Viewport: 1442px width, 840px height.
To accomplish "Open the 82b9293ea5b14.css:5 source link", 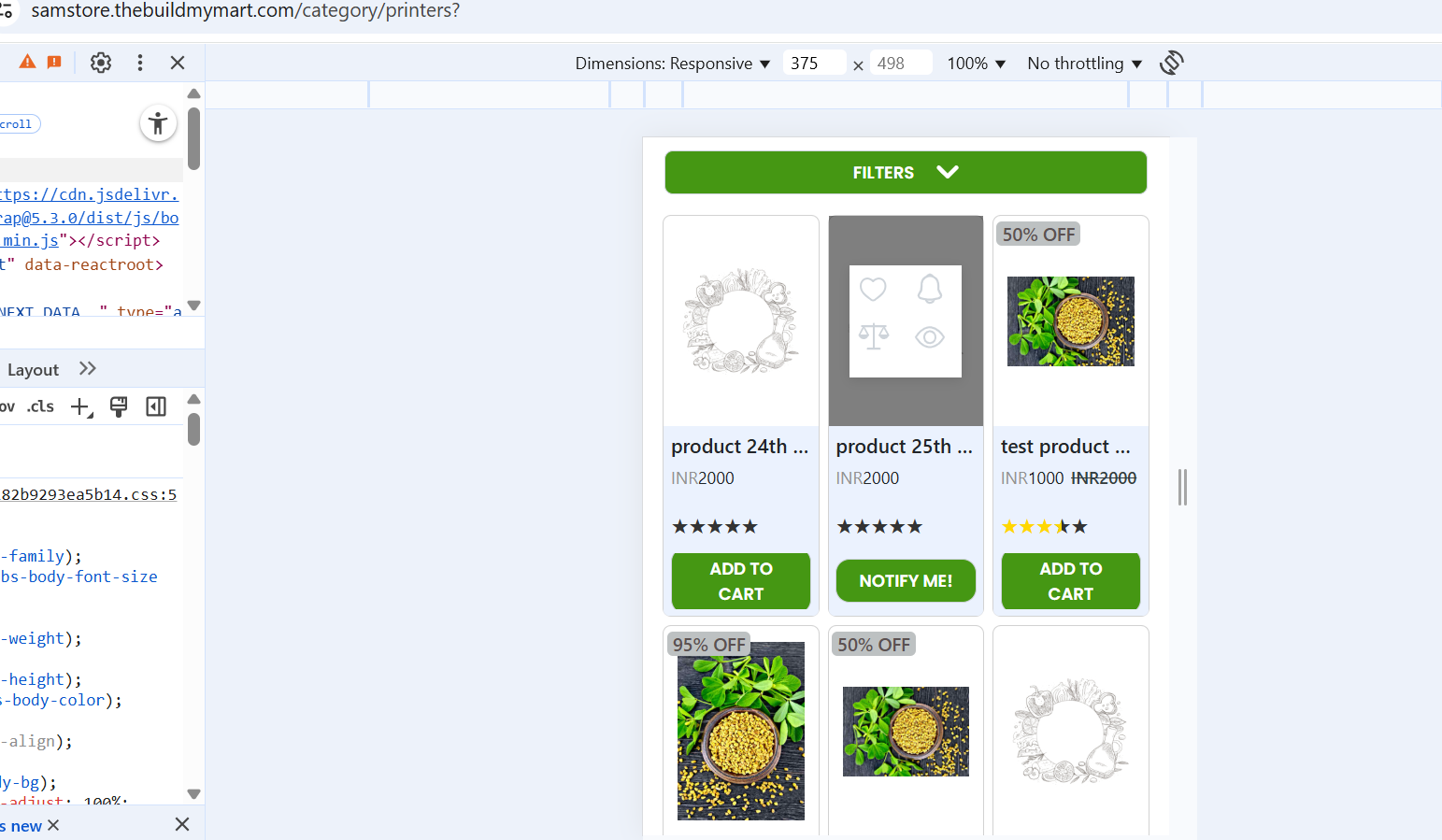I will click(89, 494).
